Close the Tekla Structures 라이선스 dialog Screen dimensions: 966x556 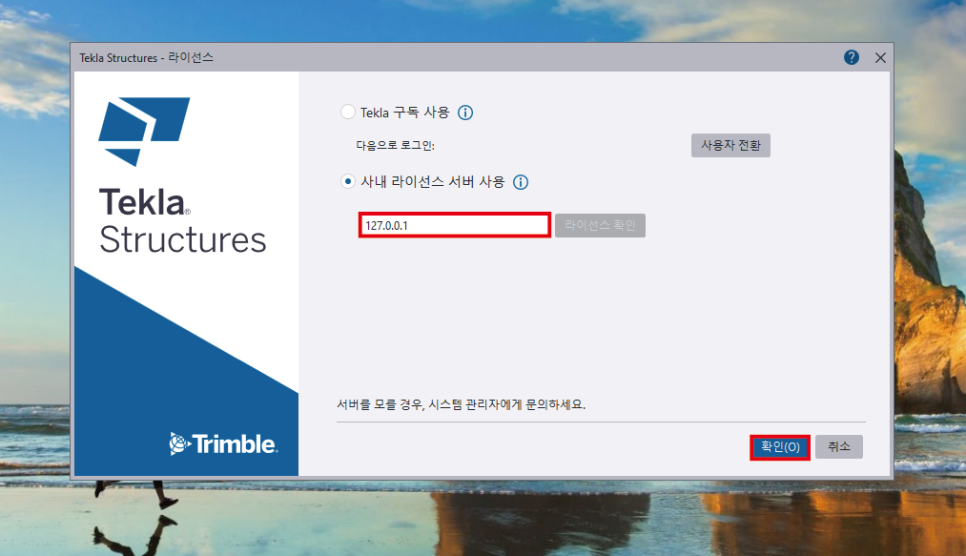[880, 57]
